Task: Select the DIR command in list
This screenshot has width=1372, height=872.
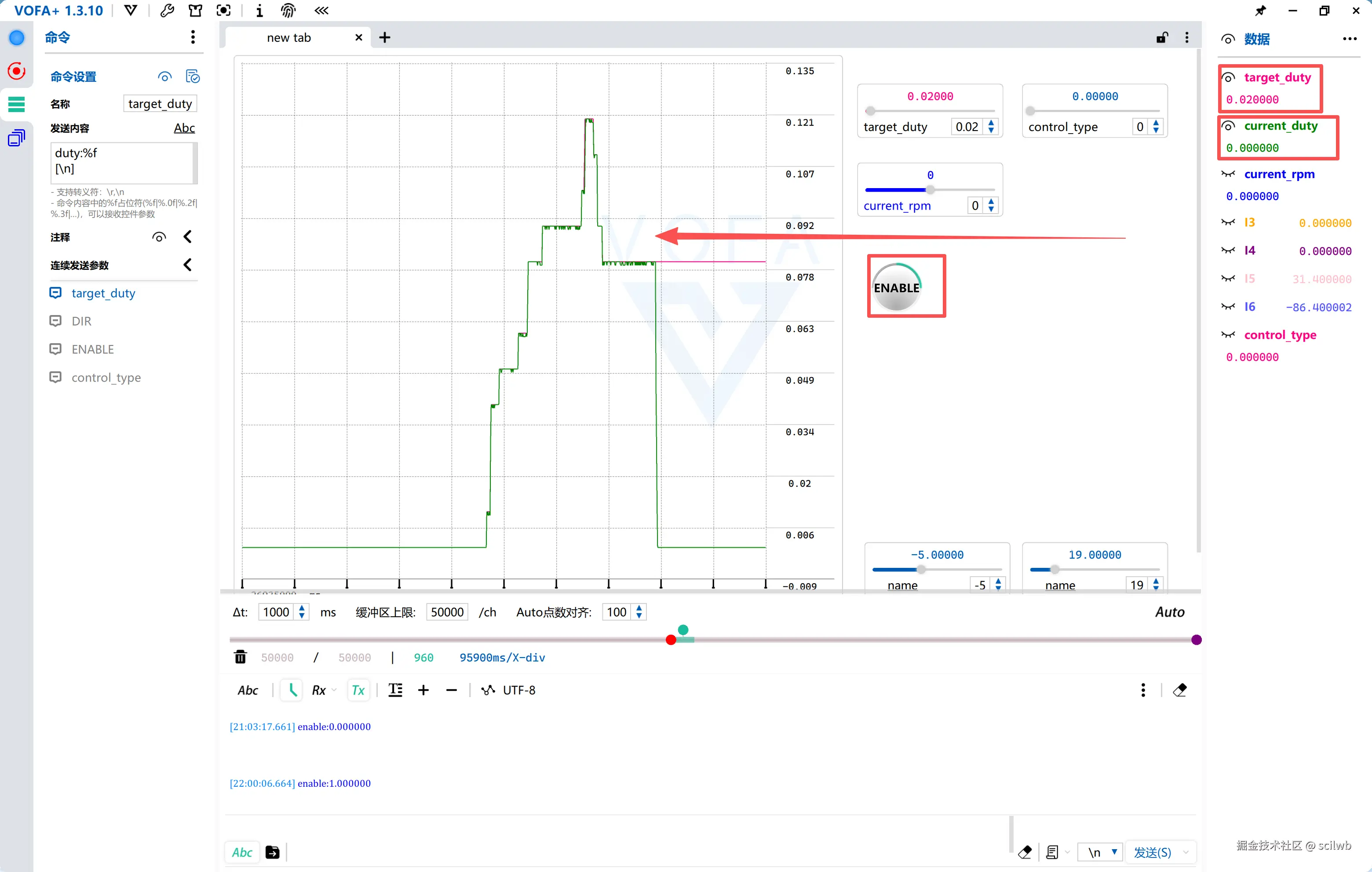Action: pos(81,321)
